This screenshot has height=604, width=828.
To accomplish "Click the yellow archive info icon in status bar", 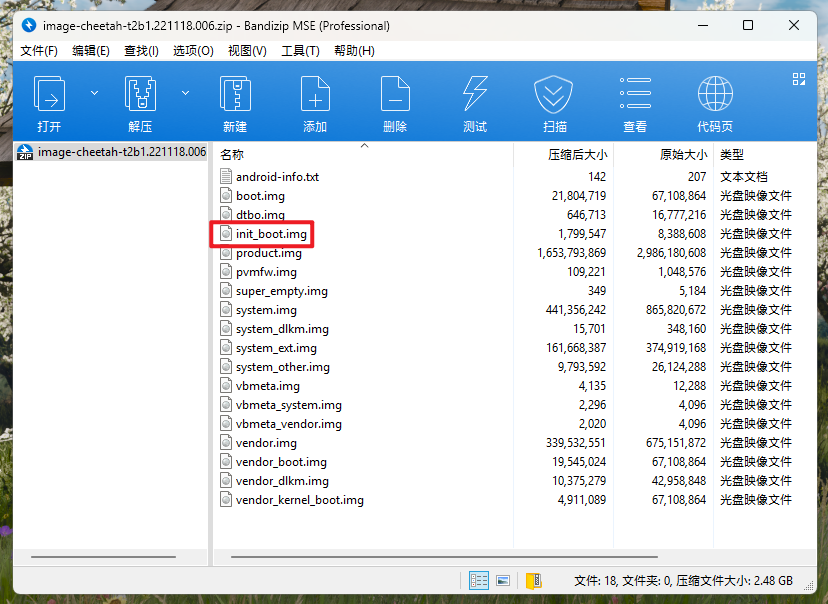I will 534,581.
